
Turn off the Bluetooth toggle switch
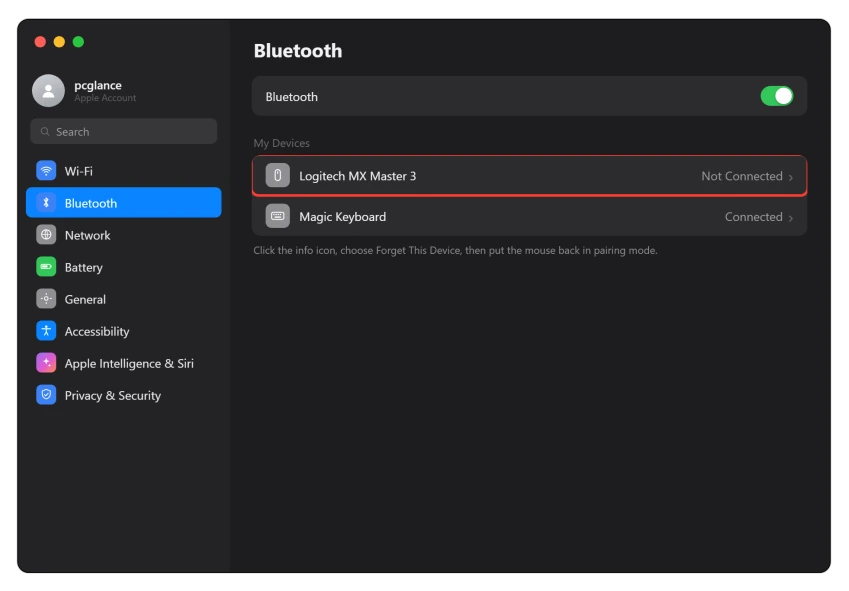(776, 96)
